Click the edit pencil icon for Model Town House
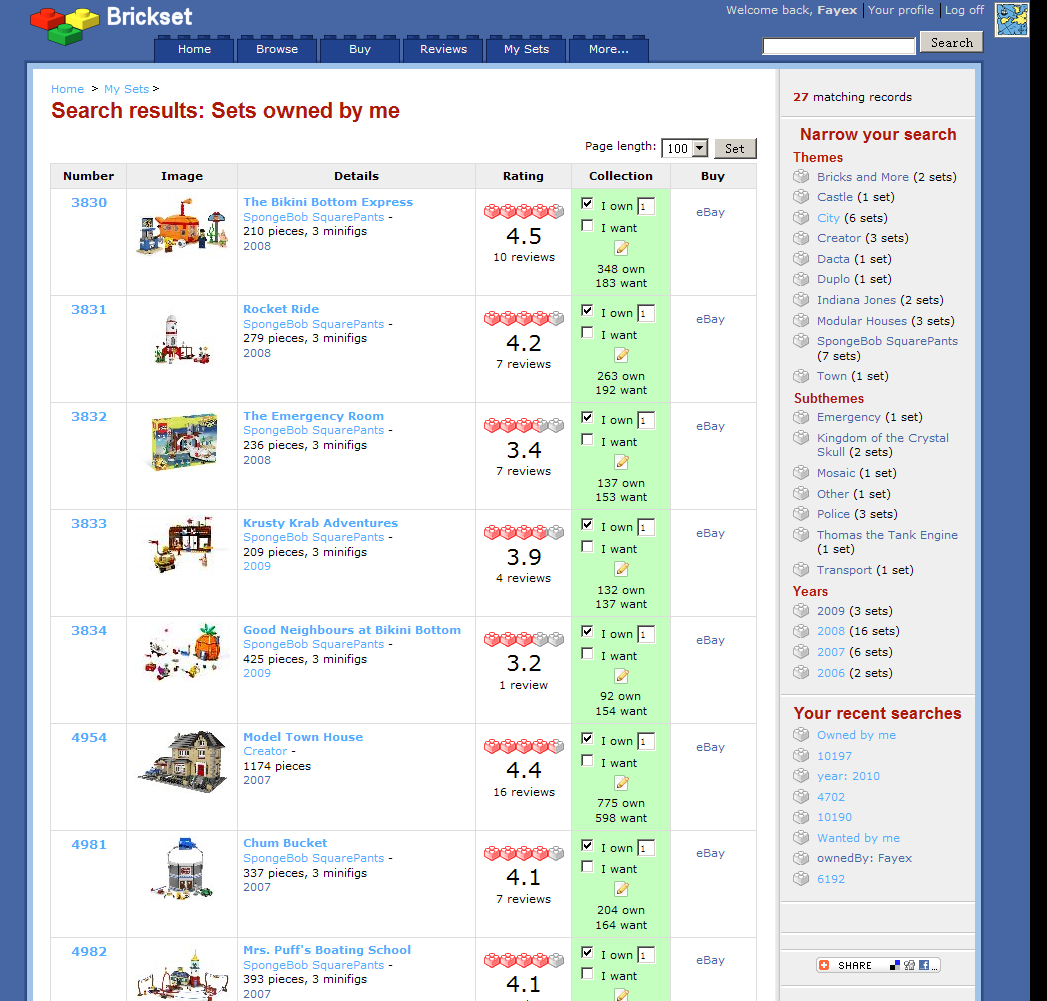This screenshot has width=1047, height=1001. [622, 783]
